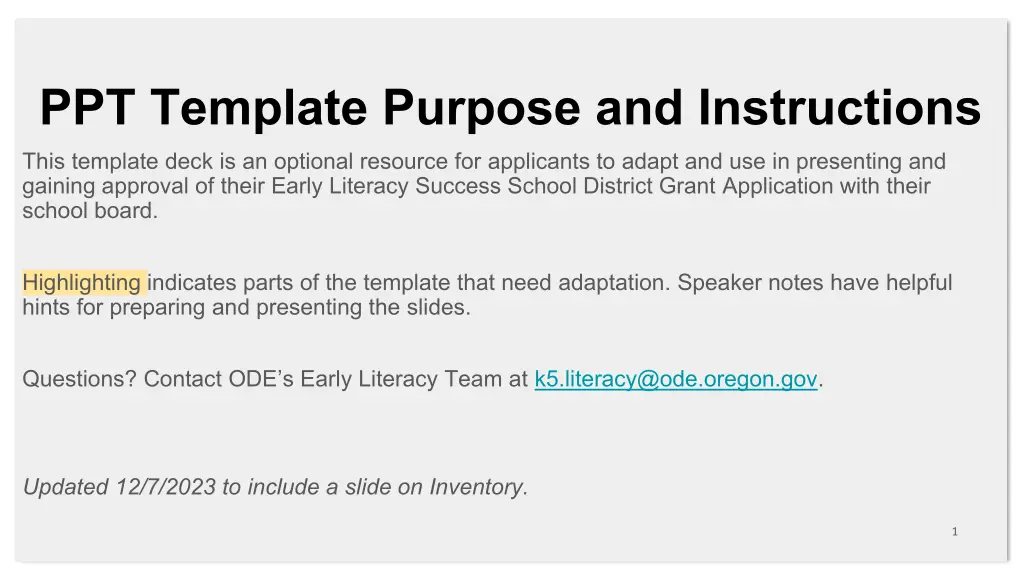1024x576 pixels.
Task: Click the word 'Inventory' in the italic note
Action: 476,487
